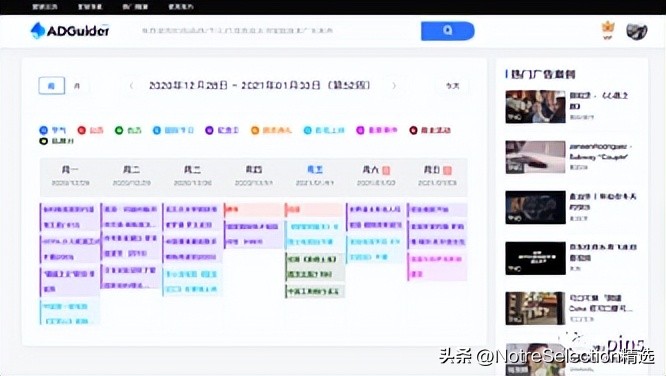Open the cyan event in Saturday column
This screenshot has width=666, height=376.
(376, 249)
